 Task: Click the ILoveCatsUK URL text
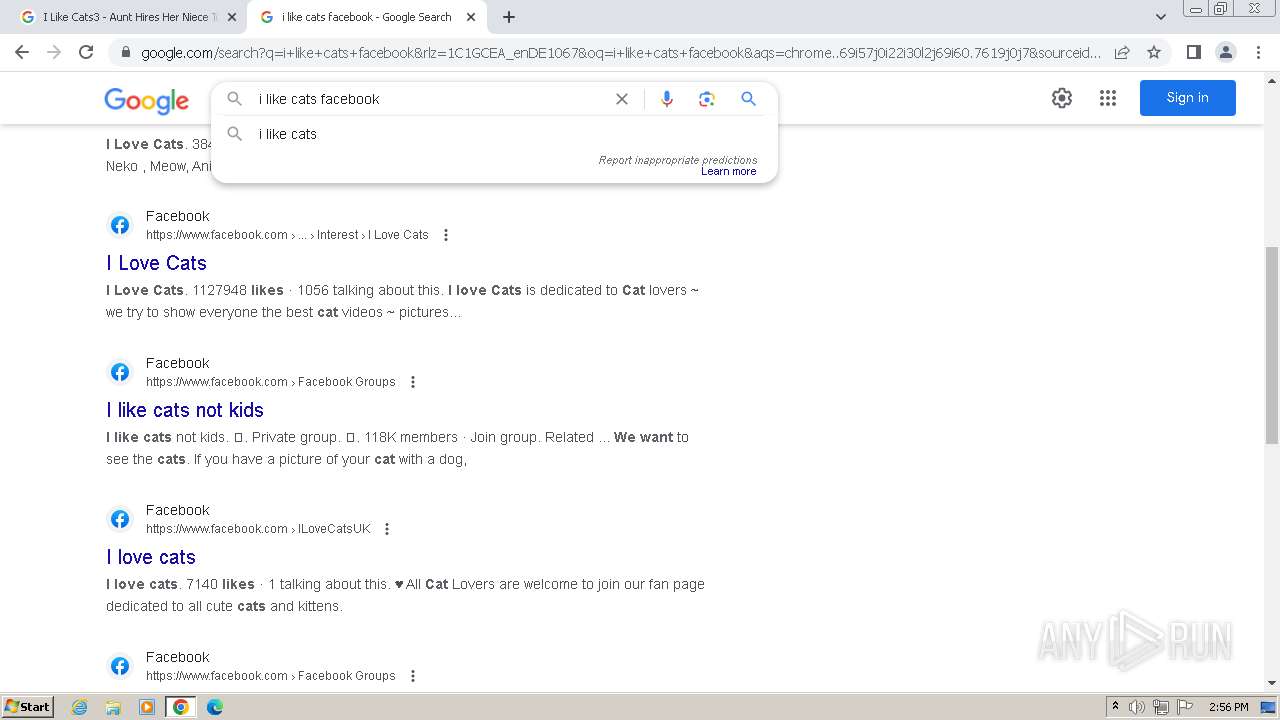(258, 529)
